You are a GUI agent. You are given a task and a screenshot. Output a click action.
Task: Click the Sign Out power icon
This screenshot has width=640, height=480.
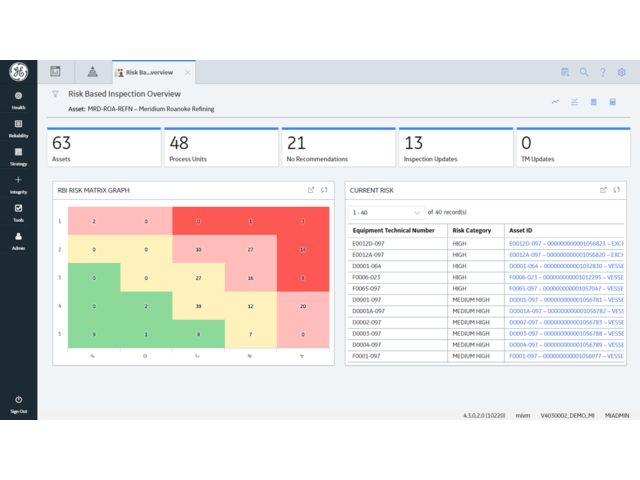[18, 402]
